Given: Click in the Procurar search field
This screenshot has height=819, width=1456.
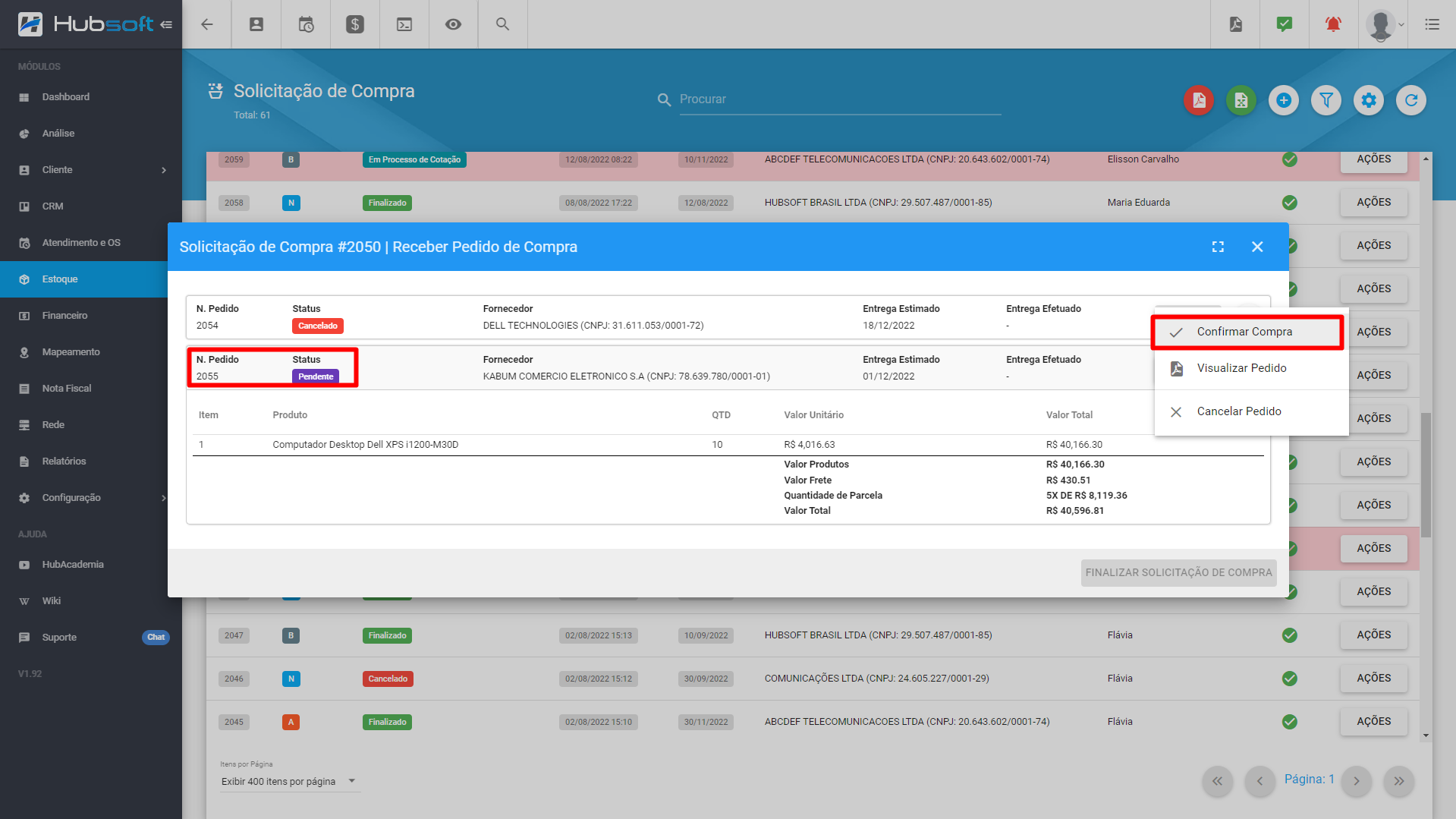Looking at the screenshot, I should tap(840, 99).
